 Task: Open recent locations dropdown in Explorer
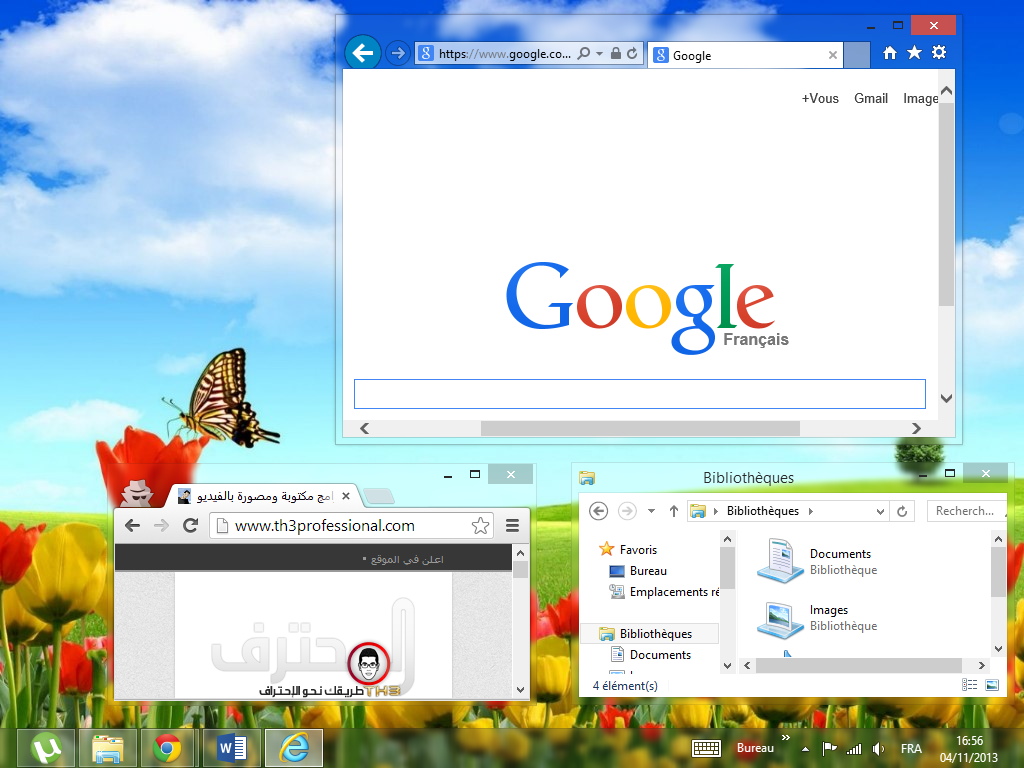[x=651, y=511]
